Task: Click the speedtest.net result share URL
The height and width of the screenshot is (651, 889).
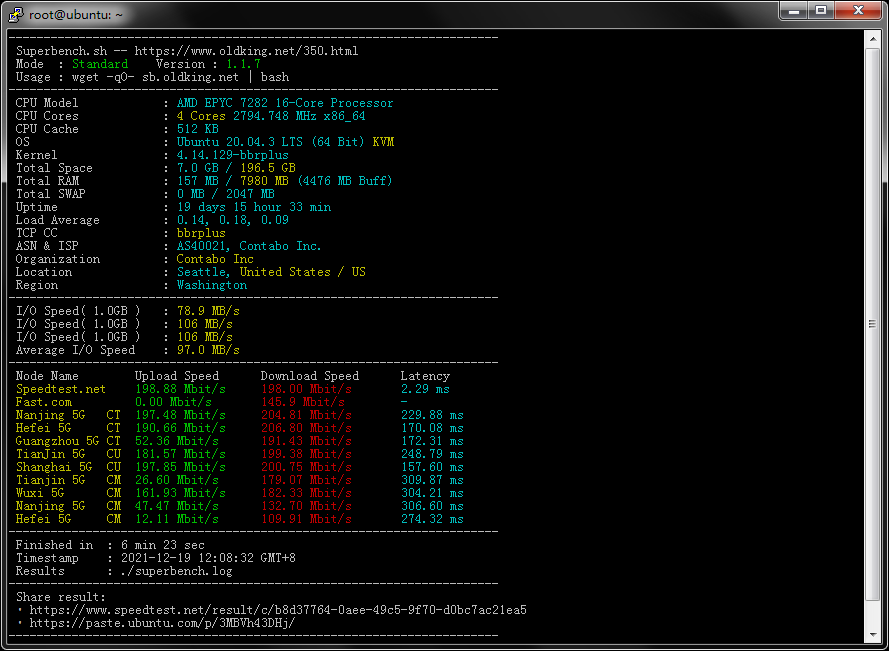Action: tap(278, 610)
